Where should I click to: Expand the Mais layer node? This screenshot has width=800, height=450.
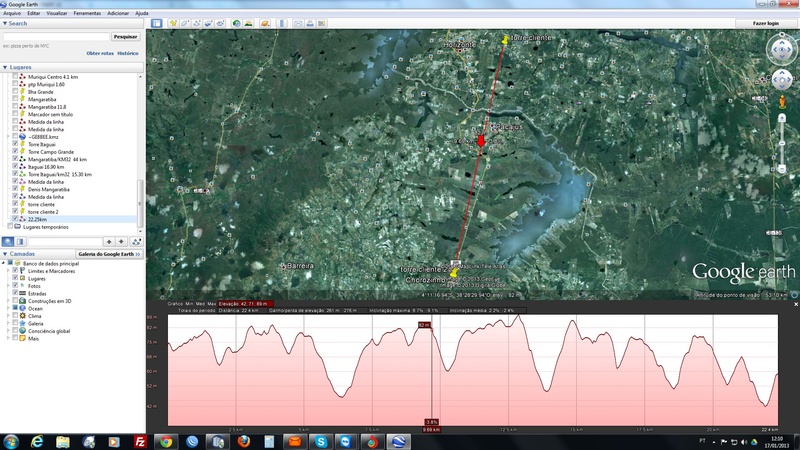[9, 338]
